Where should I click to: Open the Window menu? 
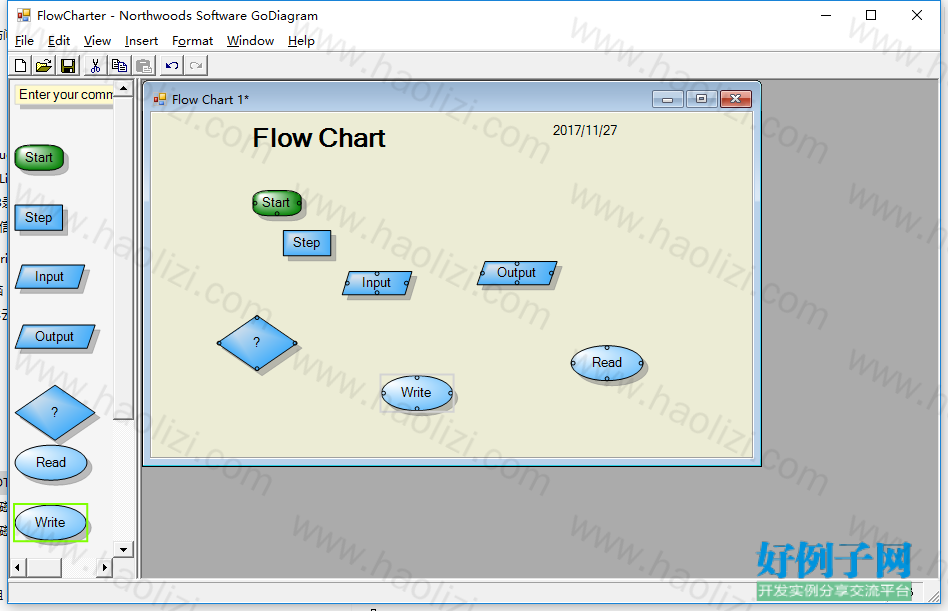click(250, 40)
